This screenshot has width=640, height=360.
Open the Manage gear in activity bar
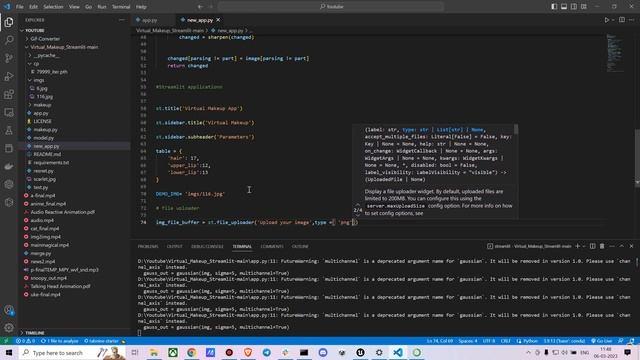9,328
